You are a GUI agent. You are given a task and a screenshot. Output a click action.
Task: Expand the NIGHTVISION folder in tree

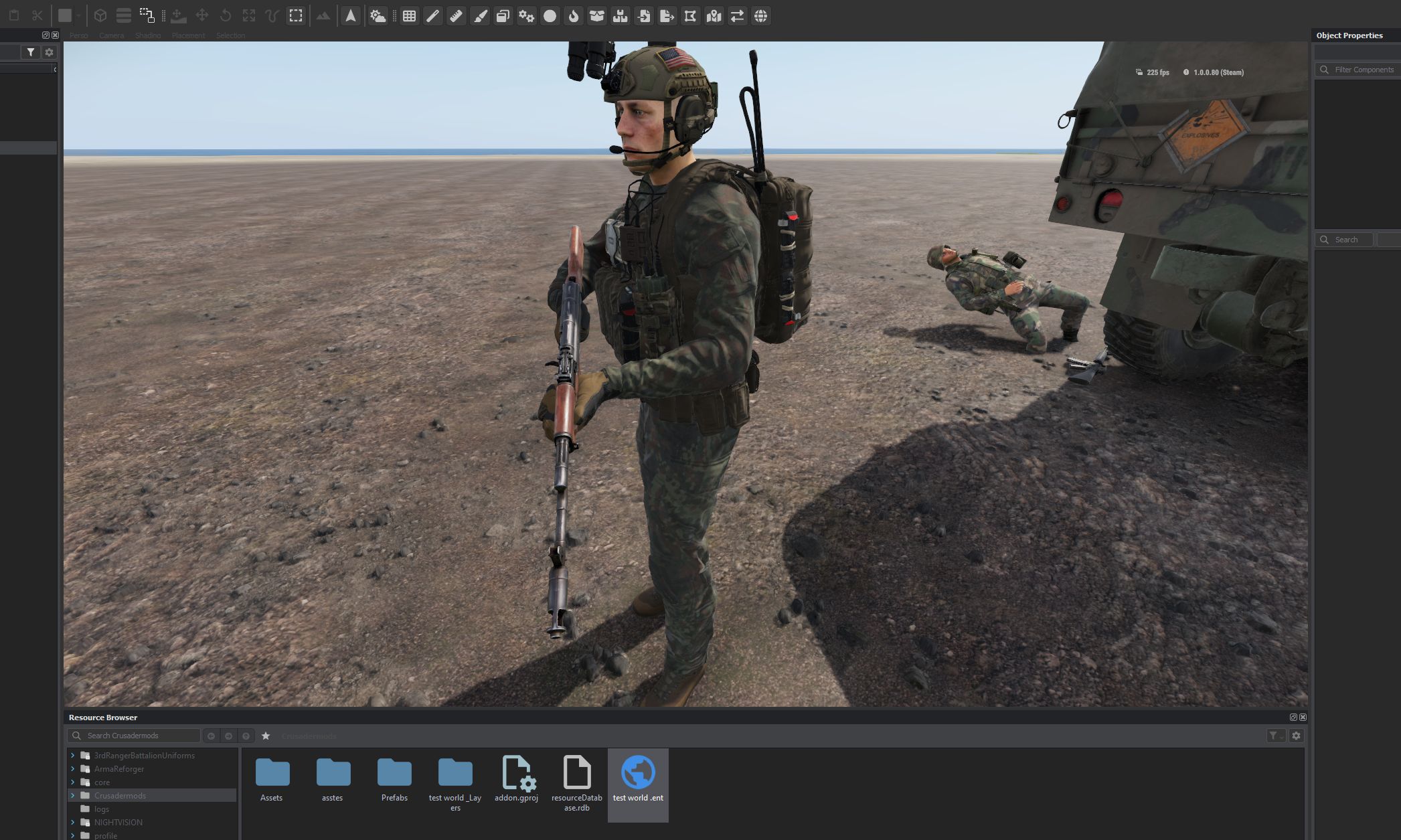click(72, 822)
